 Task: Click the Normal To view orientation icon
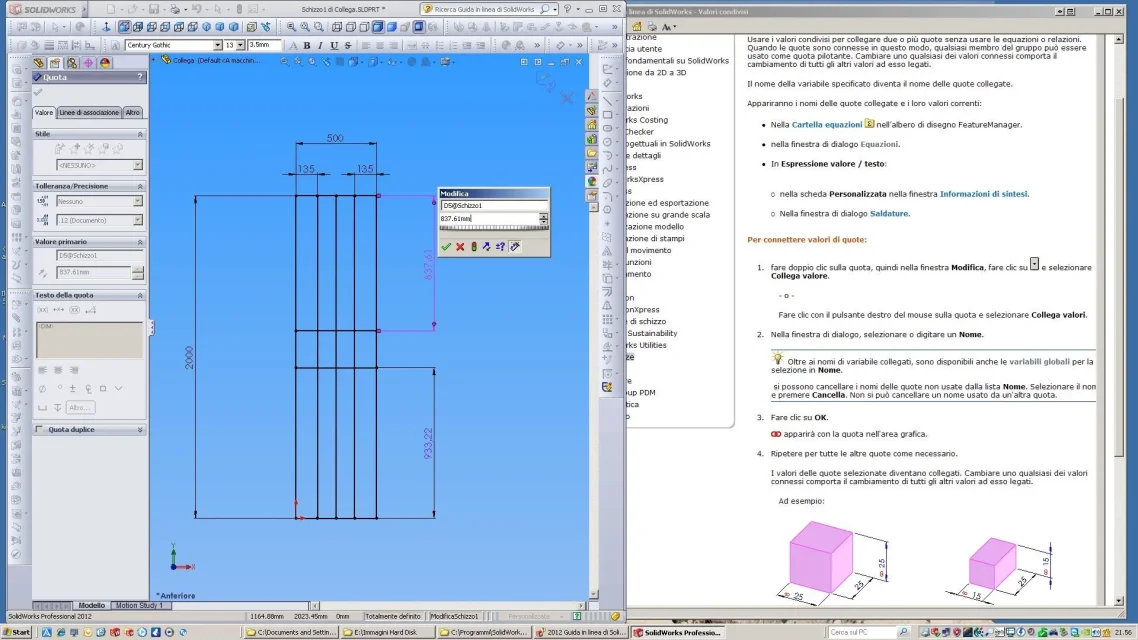(106, 27)
